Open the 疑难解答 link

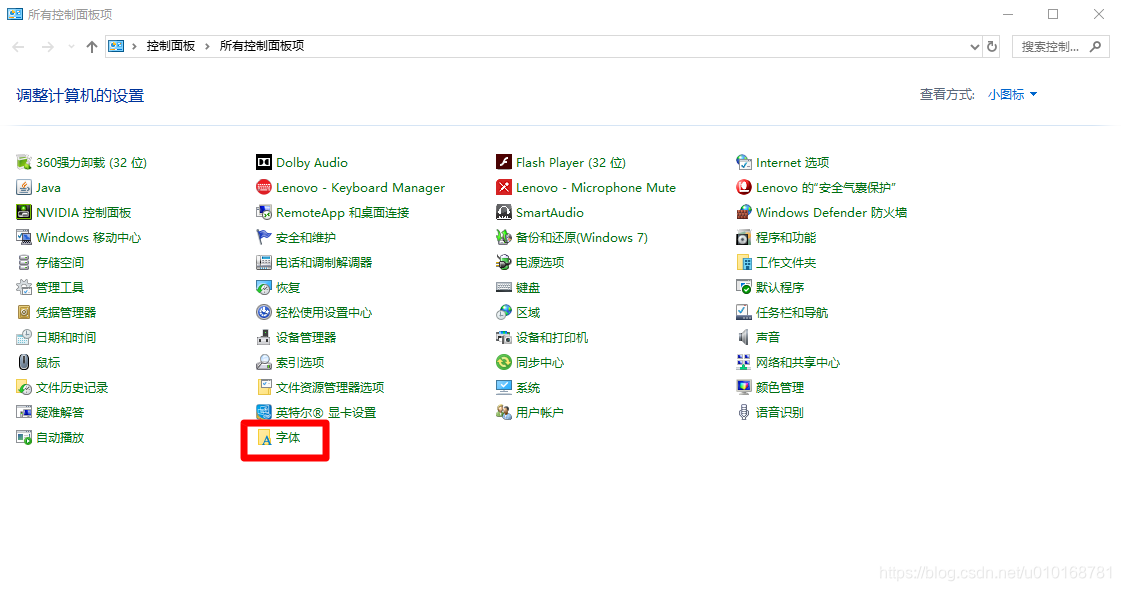pos(60,412)
